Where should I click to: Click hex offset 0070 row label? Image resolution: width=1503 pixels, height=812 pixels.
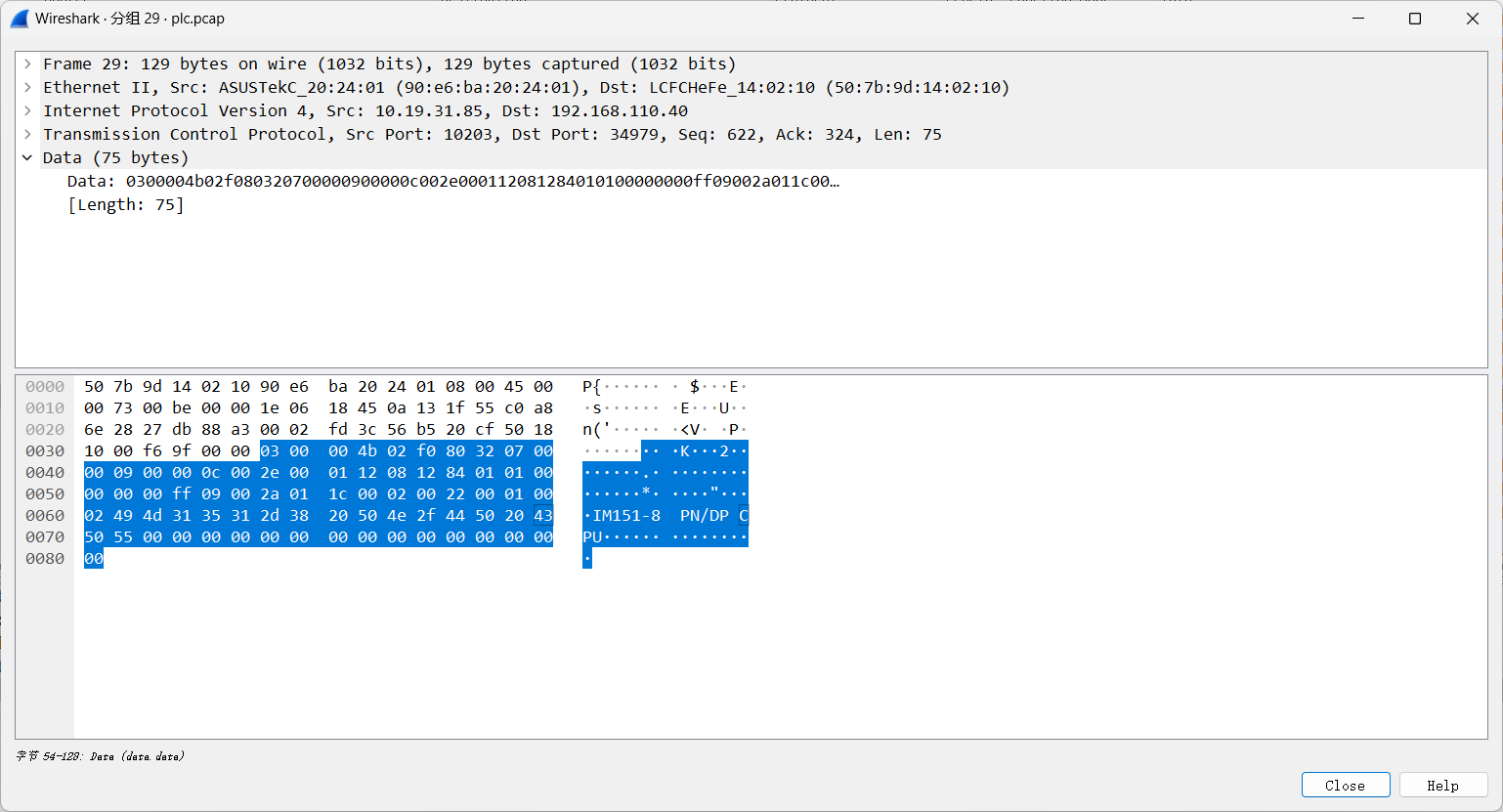click(45, 537)
